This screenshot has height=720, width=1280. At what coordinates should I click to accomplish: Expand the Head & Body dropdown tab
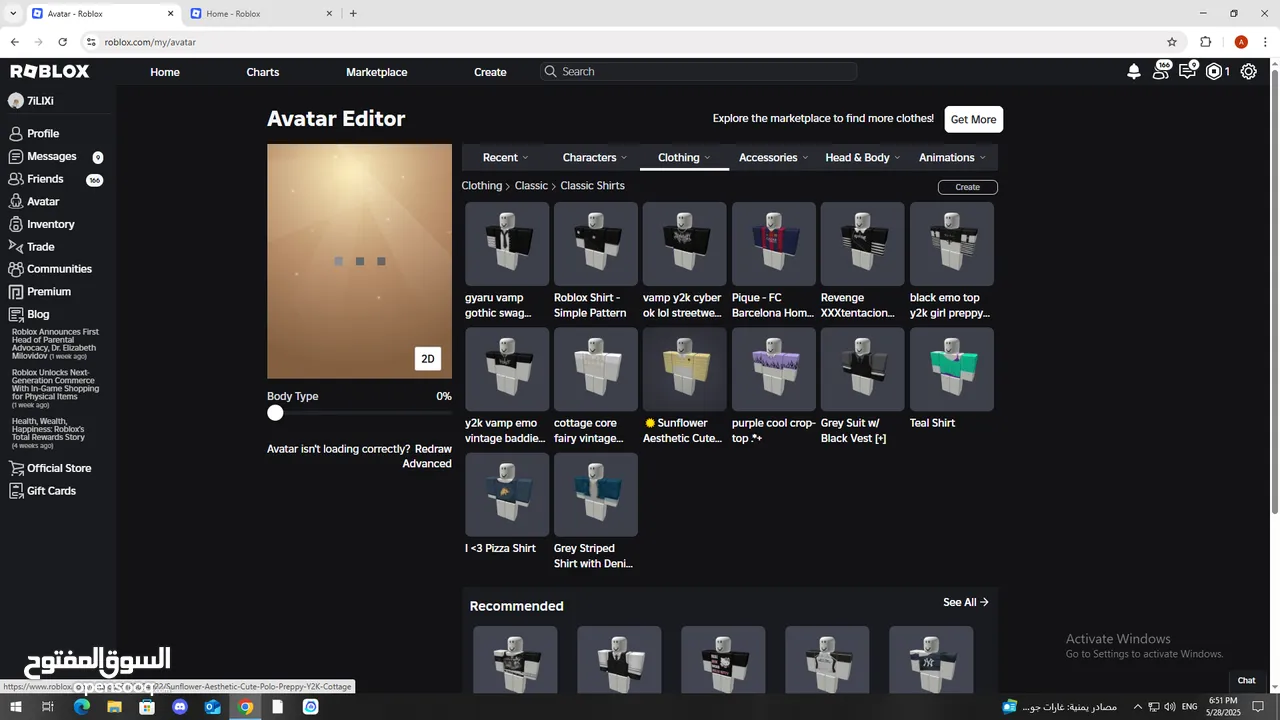863,158
